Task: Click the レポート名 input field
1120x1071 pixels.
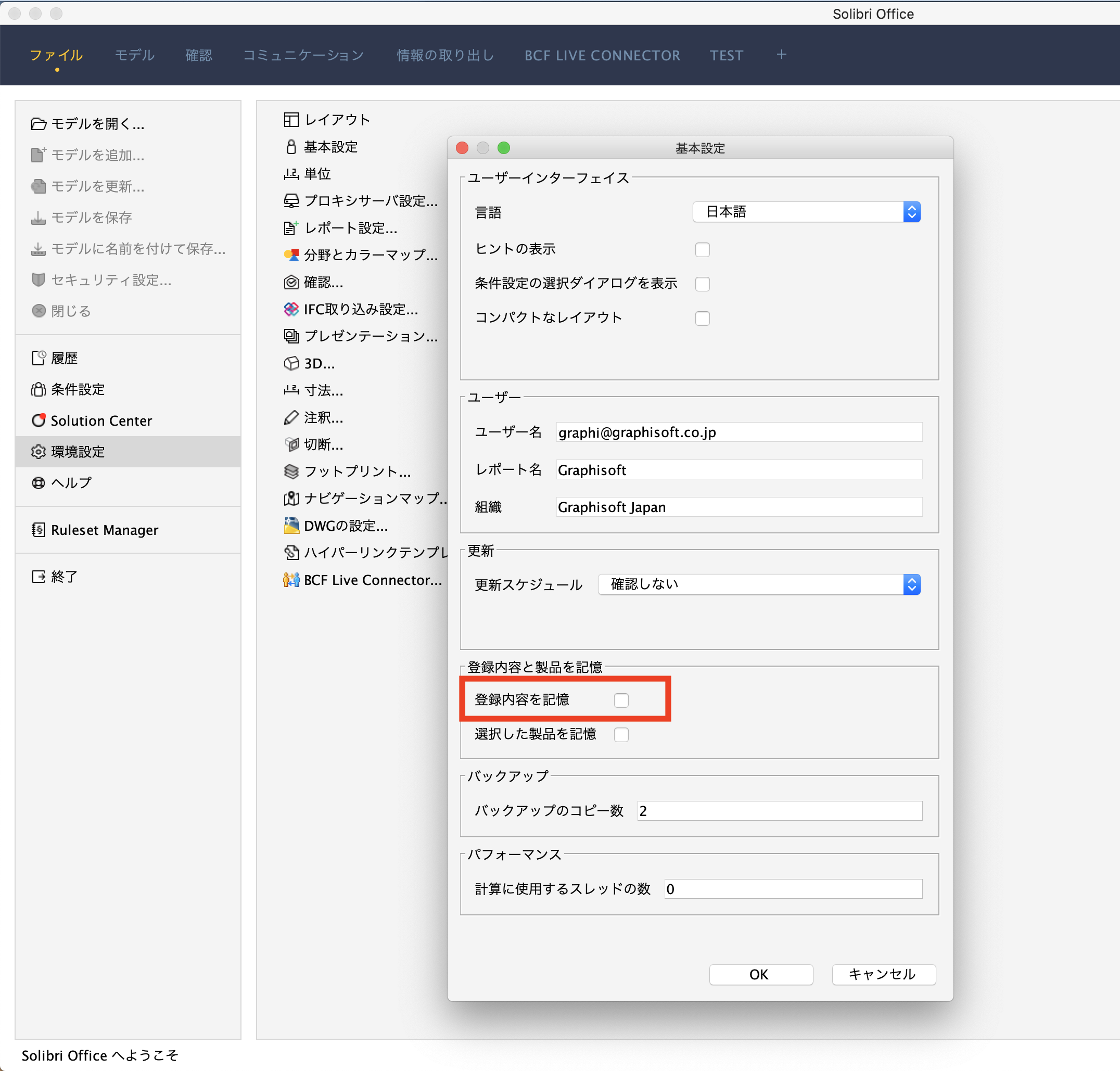Action: pos(739,470)
